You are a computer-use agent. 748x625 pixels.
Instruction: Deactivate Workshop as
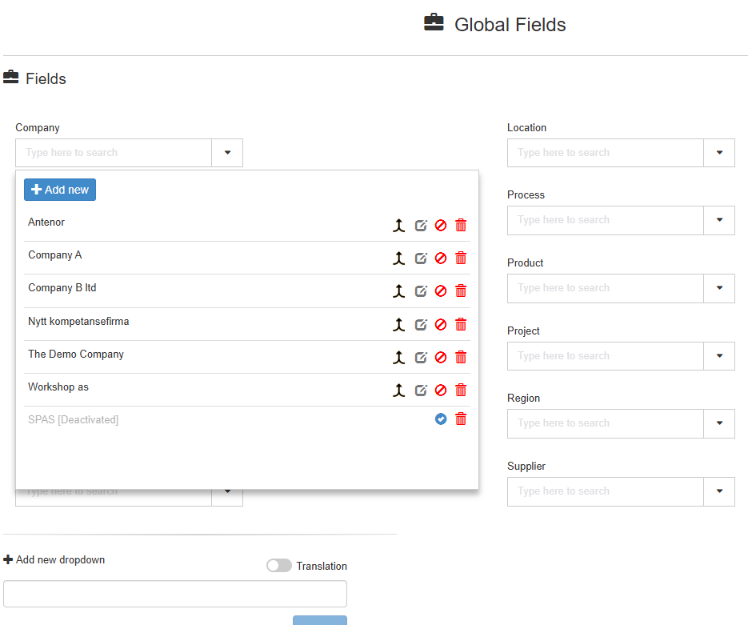[x=441, y=390]
